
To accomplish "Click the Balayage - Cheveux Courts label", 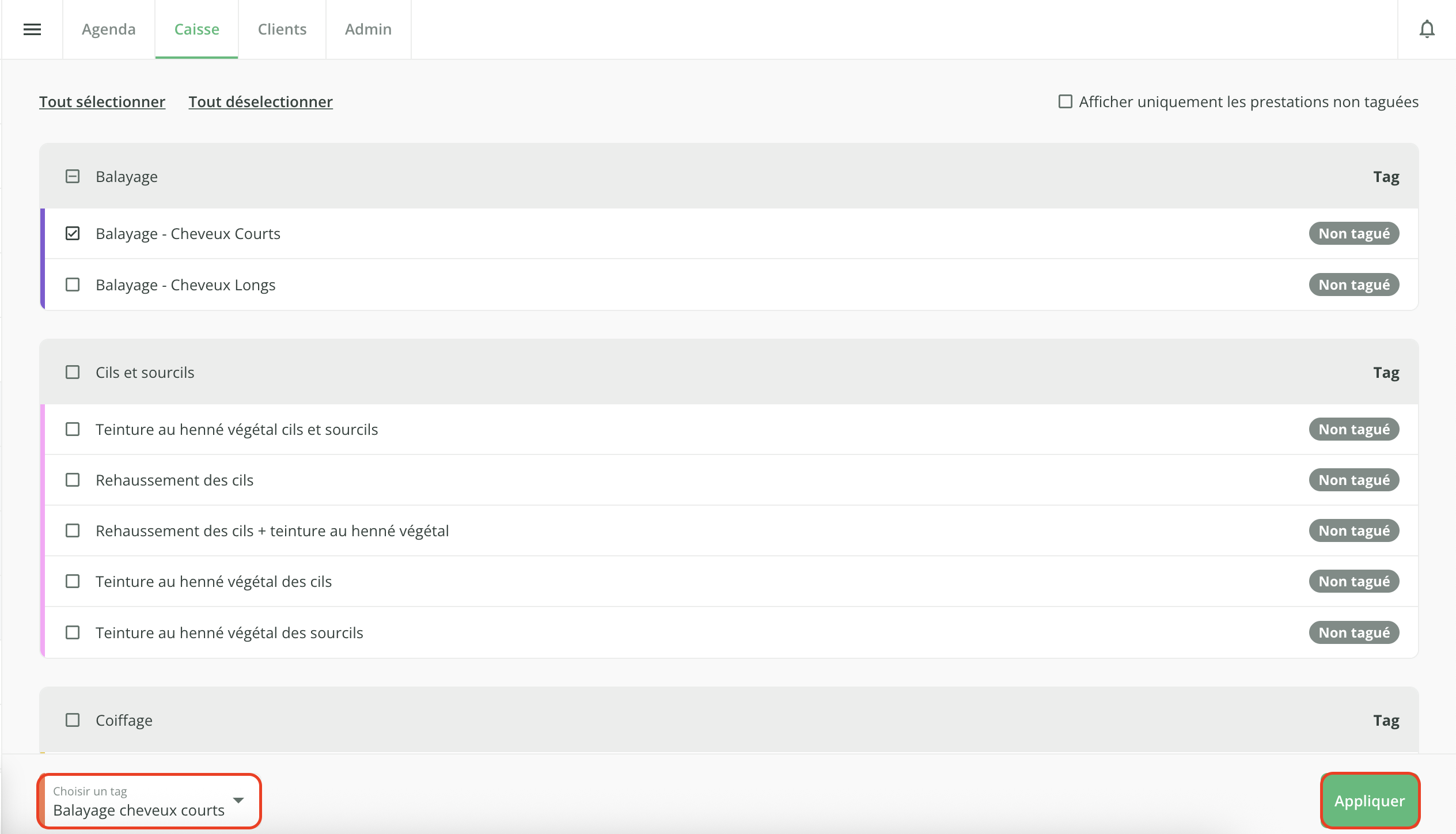I will (x=188, y=234).
